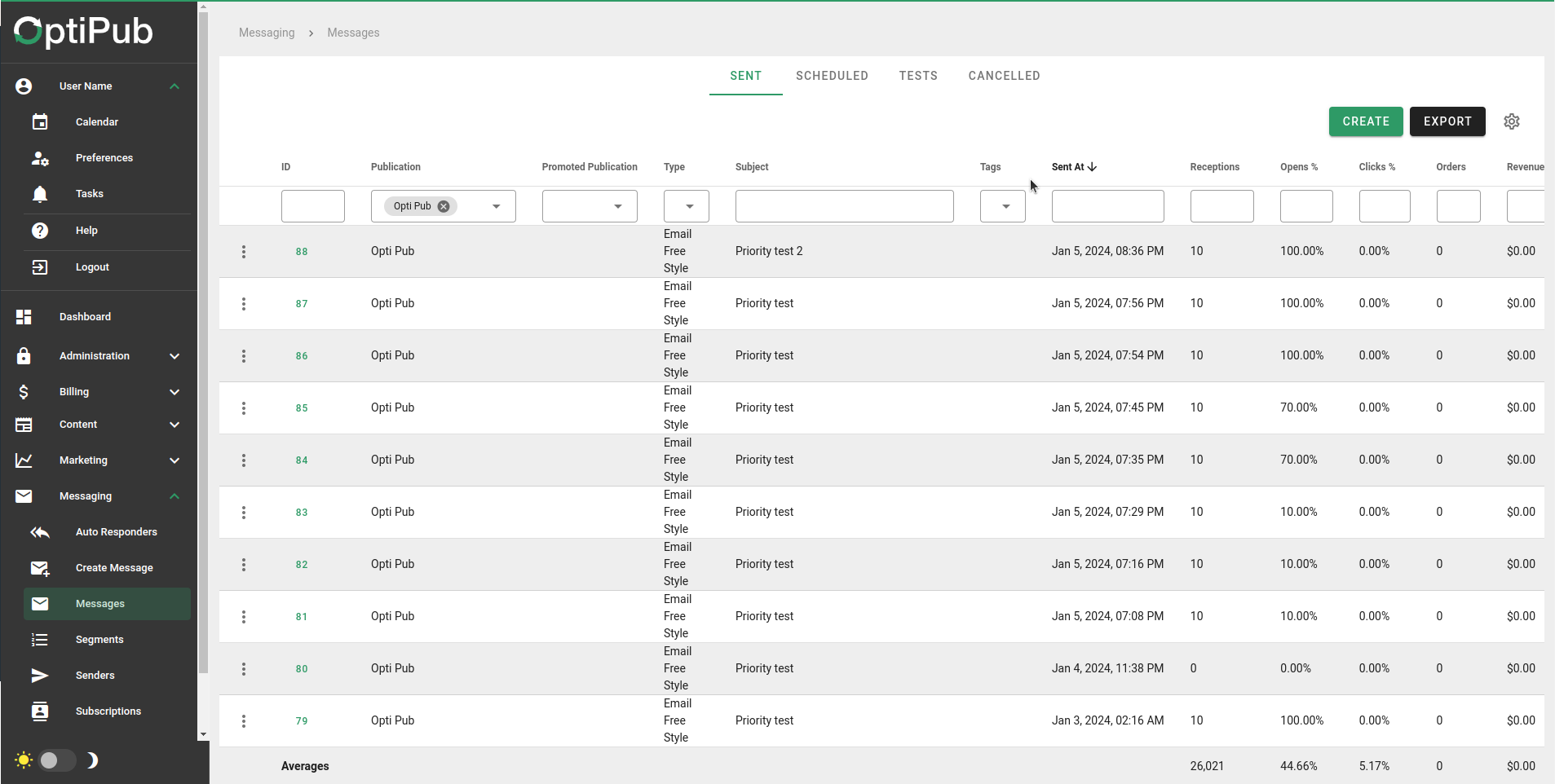This screenshot has height=784, width=1555.
Task: Expand the Marketing section
Action: click(174, 460)
